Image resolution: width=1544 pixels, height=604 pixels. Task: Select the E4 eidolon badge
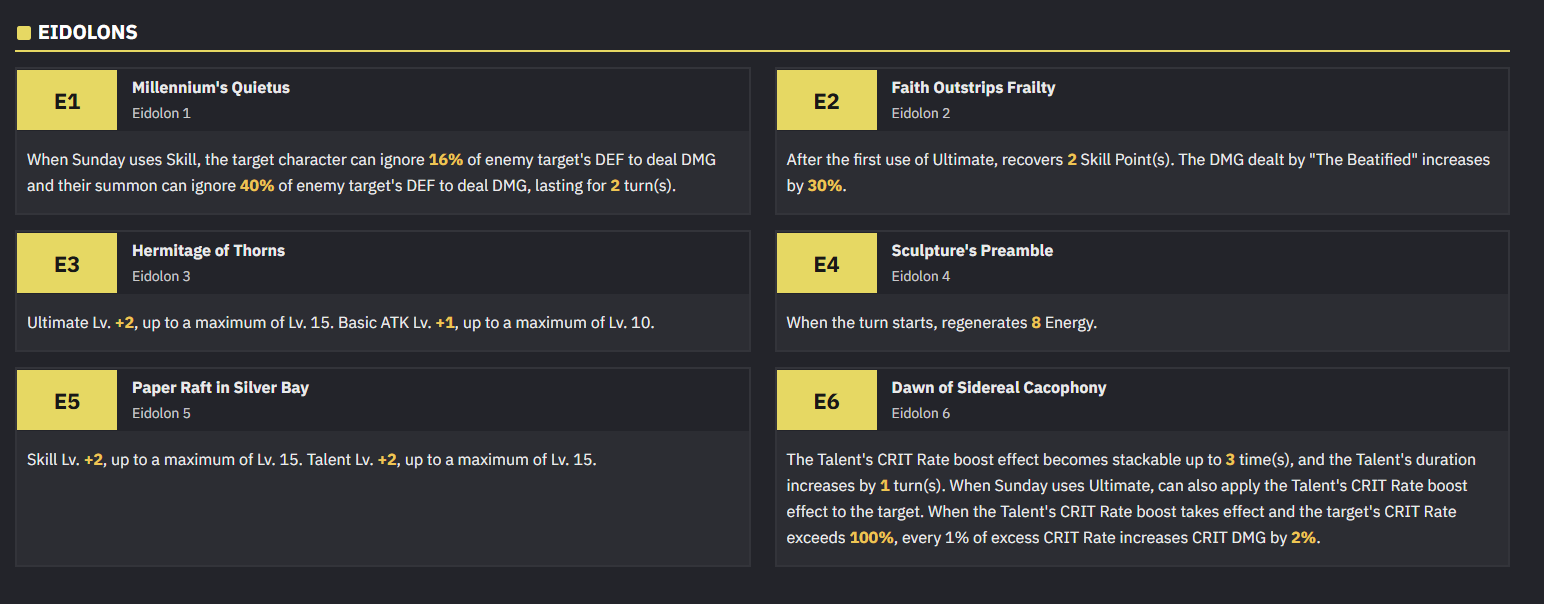point(826,264)
